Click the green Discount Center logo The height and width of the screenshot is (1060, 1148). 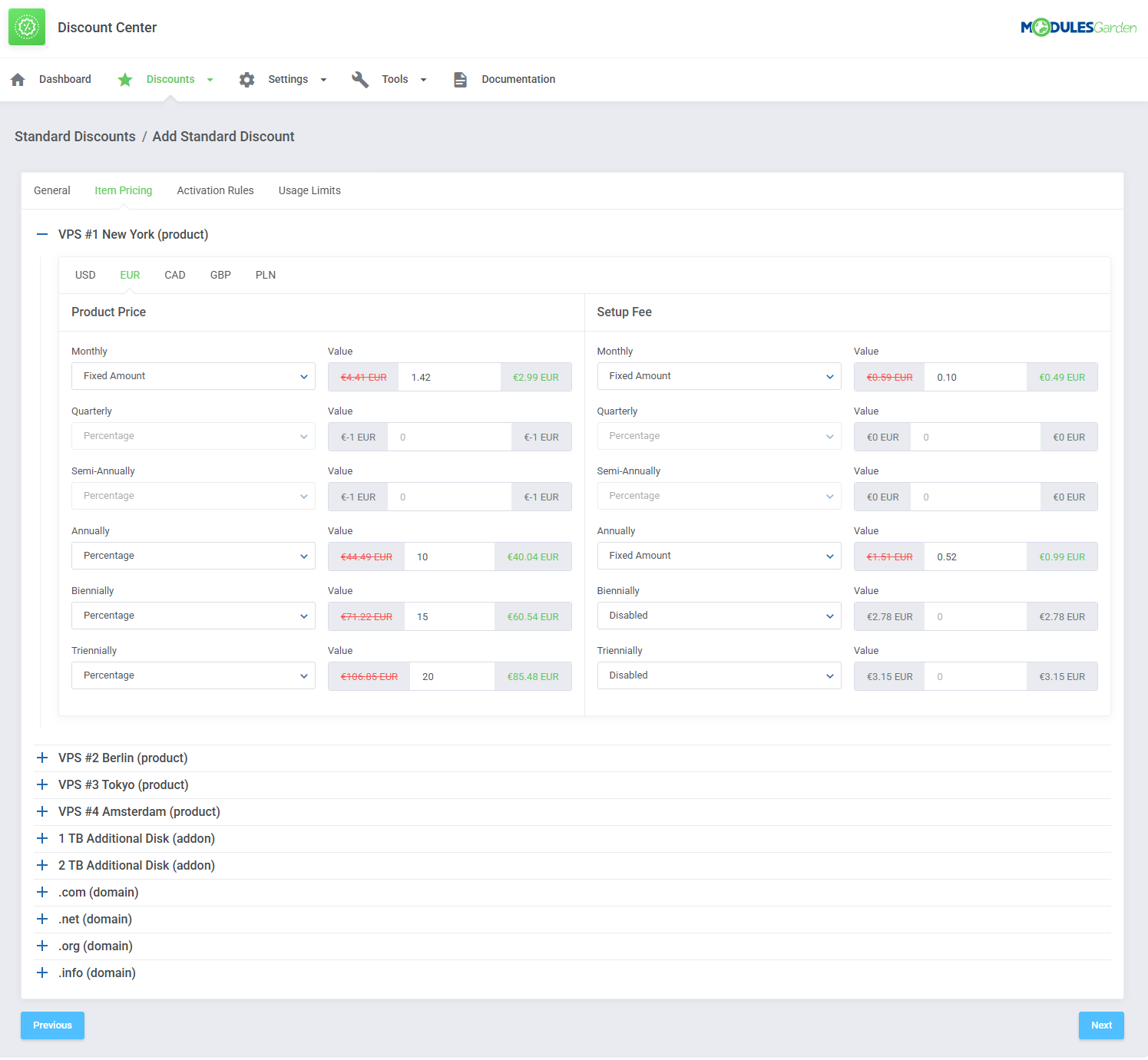pos(27,27)
